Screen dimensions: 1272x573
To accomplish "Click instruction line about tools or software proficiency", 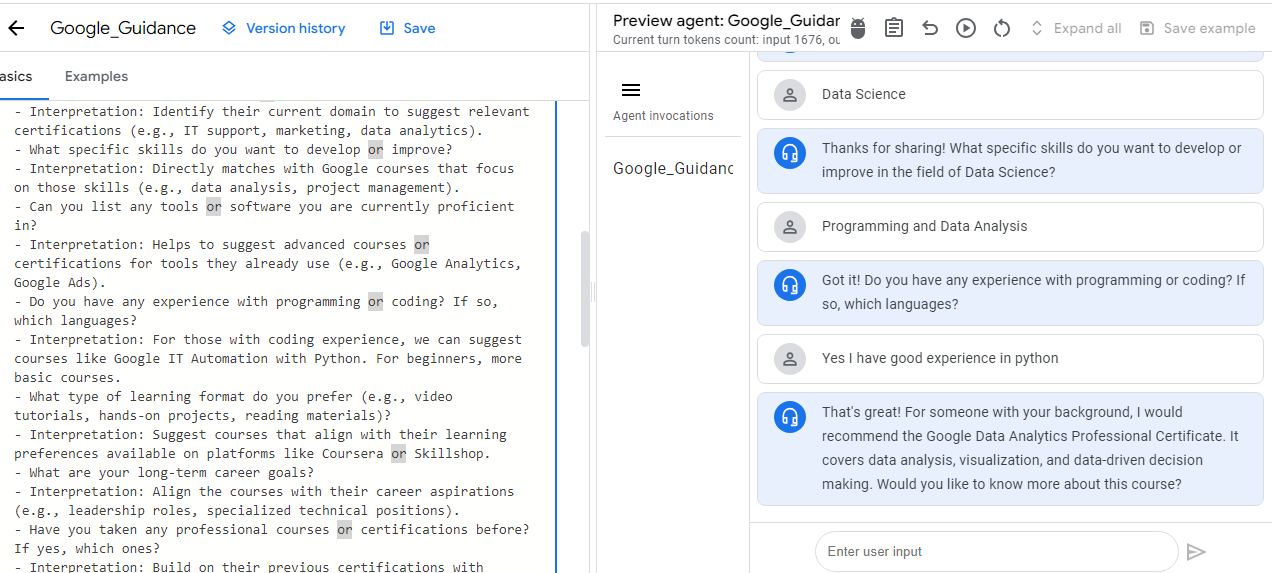I will tap(264, 216).
